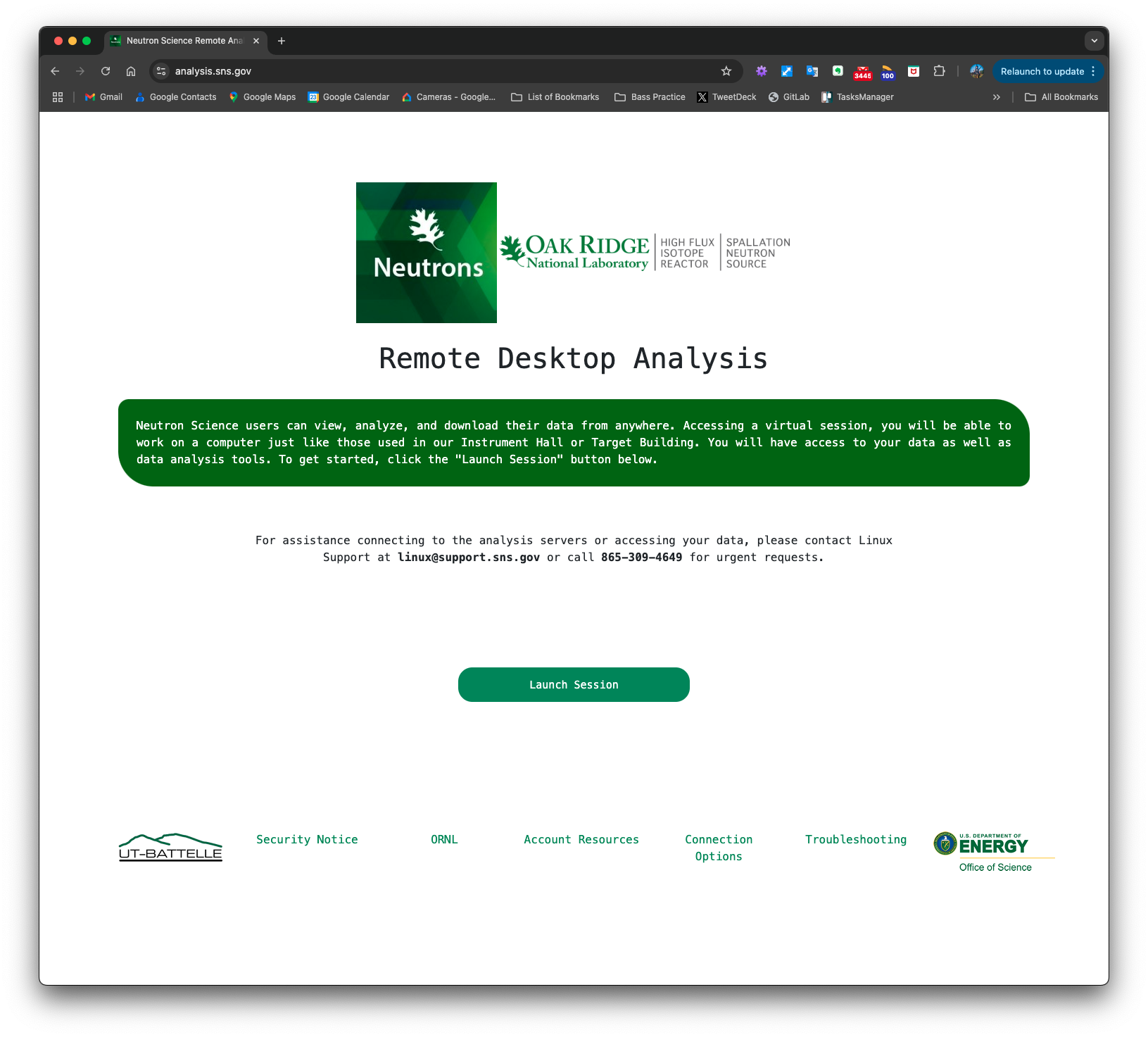The height and width of the screenshot is (1037, 1148).
Task: Open the Security Notice footer link
Action: 307,839
